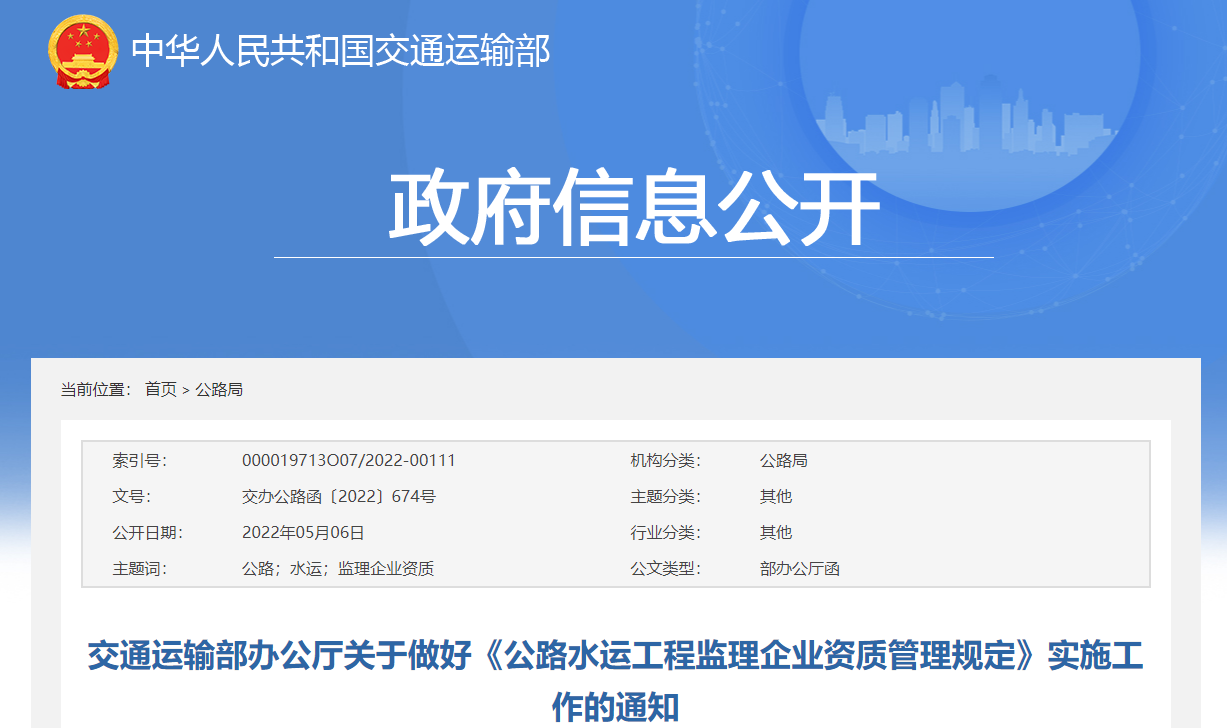
Task: Click the 部办公厅函 document type value
Action: click(x=799, y=569)
